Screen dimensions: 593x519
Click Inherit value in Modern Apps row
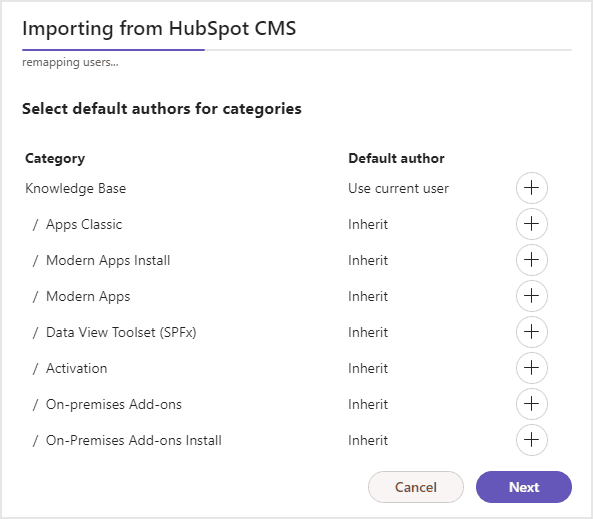(368, 297)
